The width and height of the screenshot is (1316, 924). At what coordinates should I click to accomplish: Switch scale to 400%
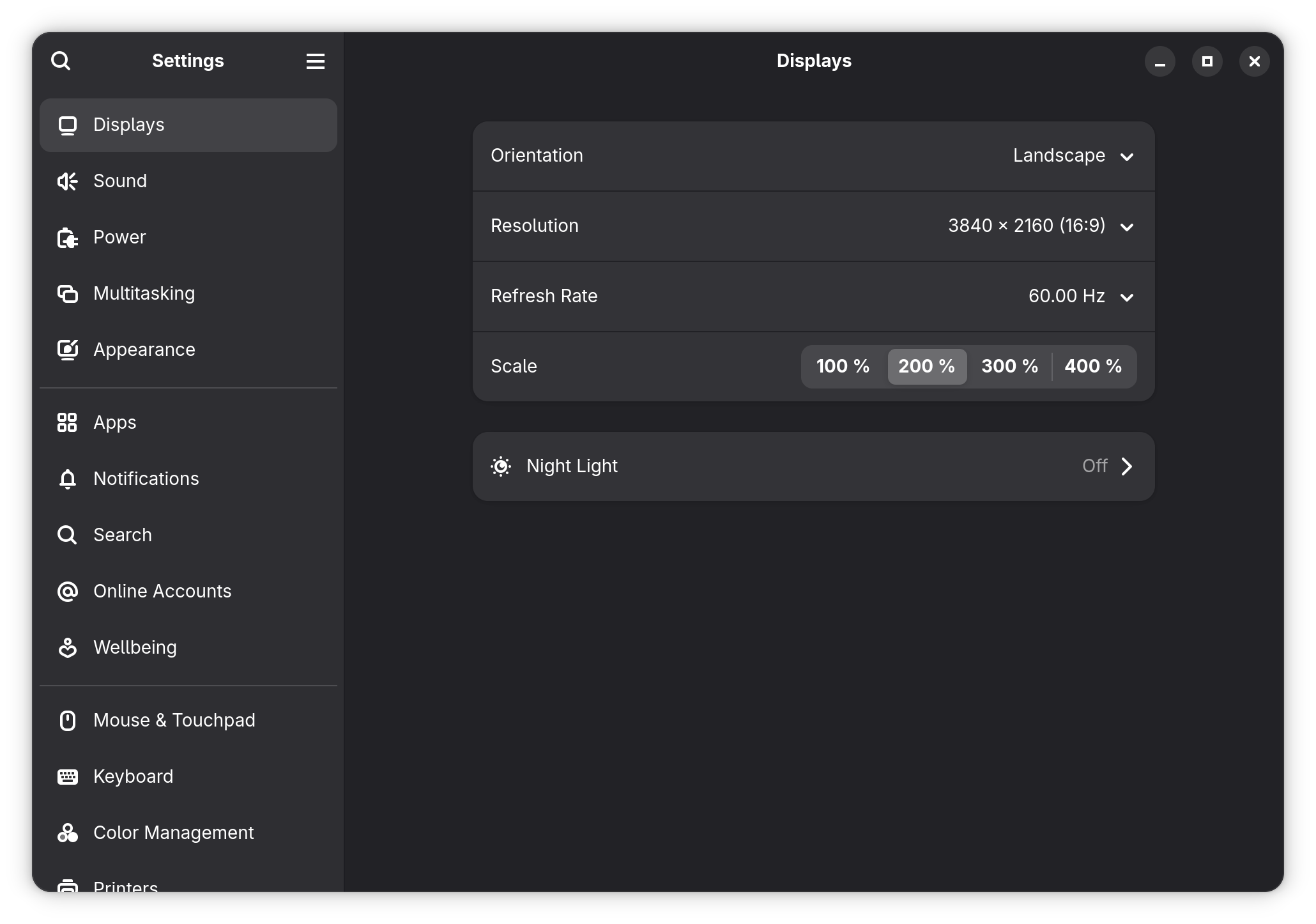point(1093,366)
